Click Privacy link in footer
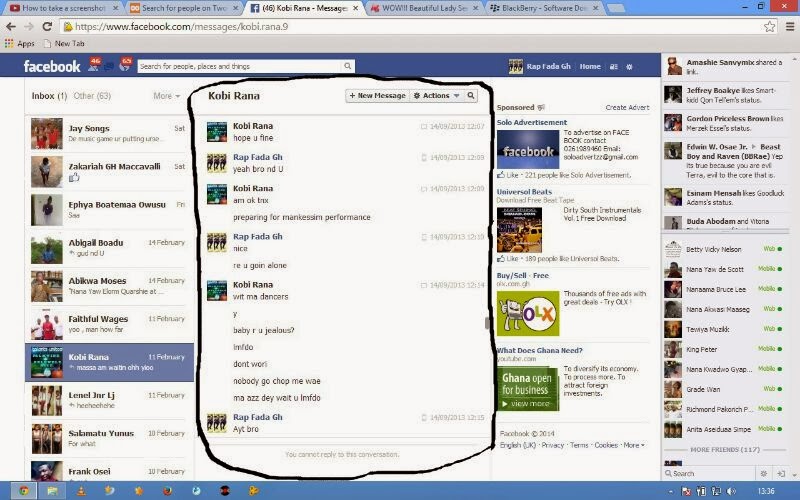800x500 pixels. coord(553,445)
